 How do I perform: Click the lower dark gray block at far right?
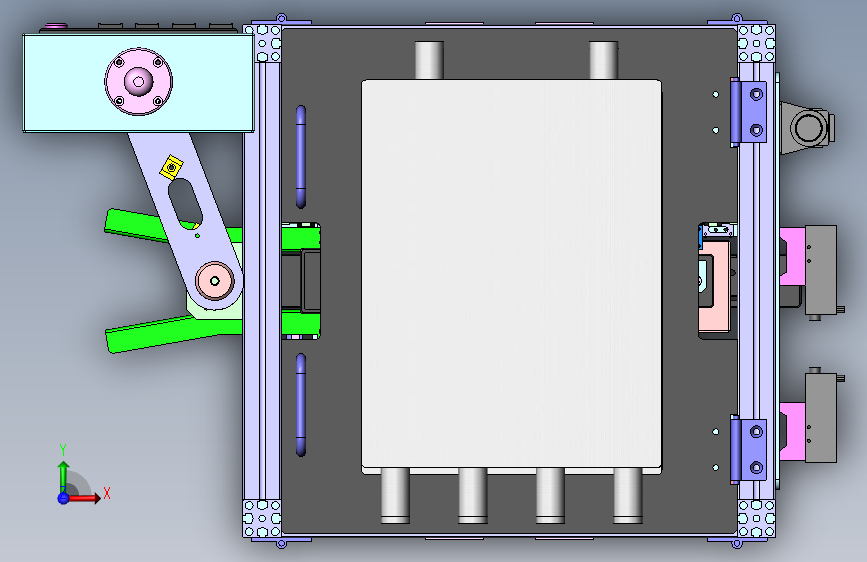point(821,418)
